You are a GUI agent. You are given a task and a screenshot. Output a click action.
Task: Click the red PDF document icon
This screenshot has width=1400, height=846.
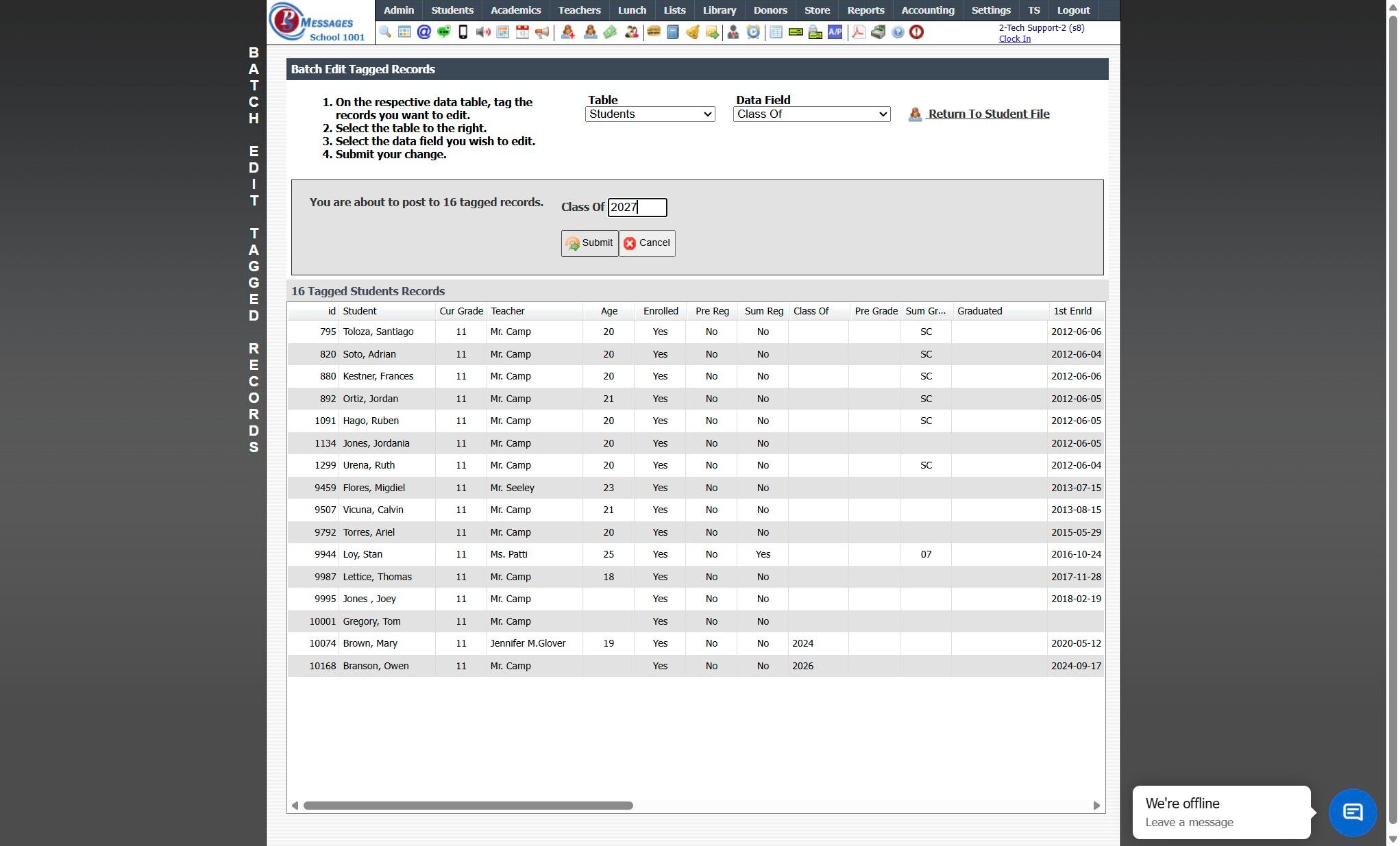tap(858, 32)
